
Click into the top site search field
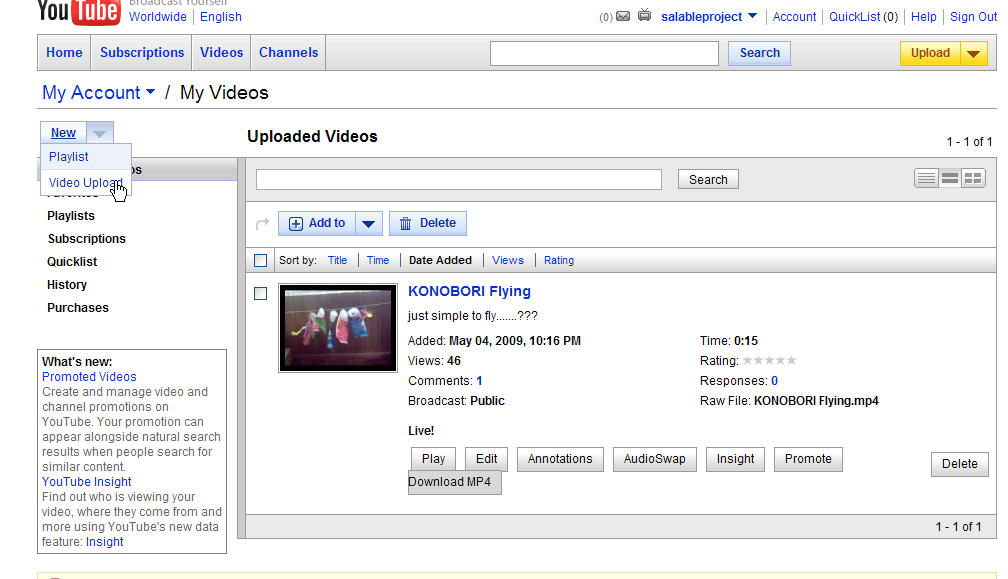(604, 53)
